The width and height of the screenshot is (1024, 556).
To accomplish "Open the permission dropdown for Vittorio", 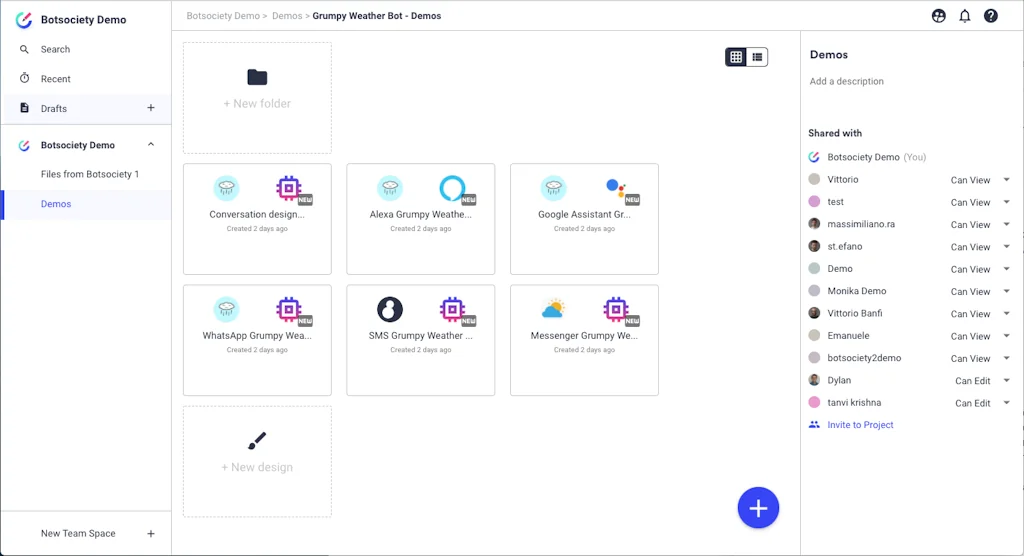I will [1006, 180].
